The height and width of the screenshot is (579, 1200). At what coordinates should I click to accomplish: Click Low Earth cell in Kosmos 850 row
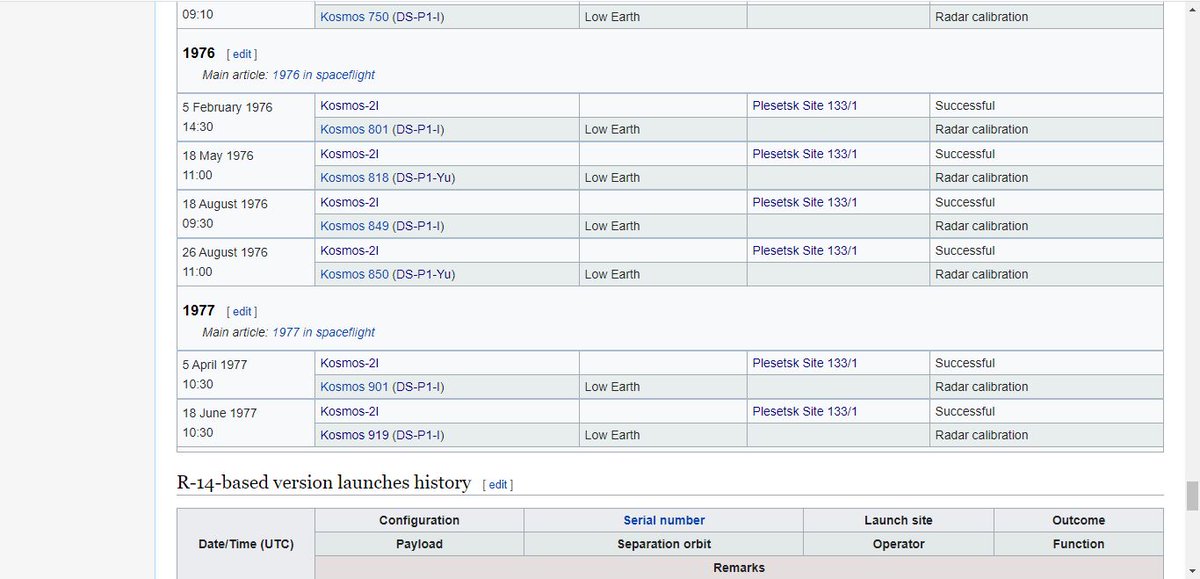point(663,275)
